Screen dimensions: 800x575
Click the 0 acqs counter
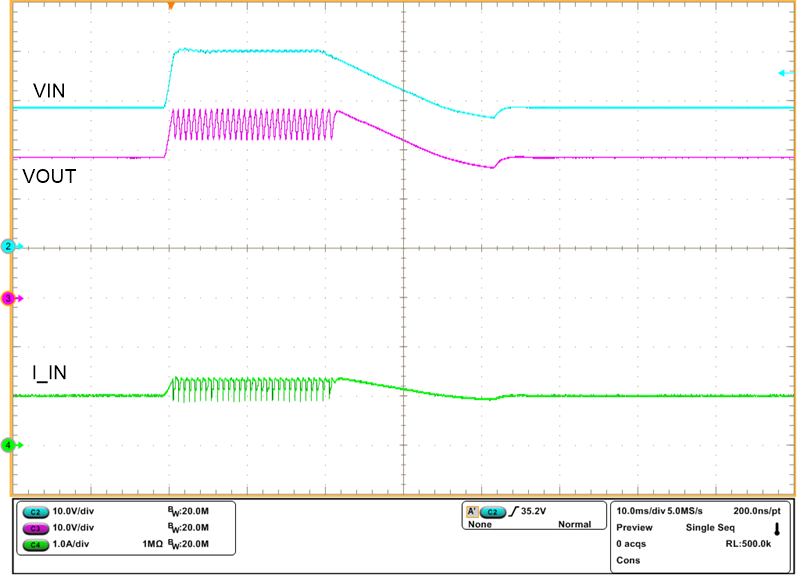(x=631, y=544)
